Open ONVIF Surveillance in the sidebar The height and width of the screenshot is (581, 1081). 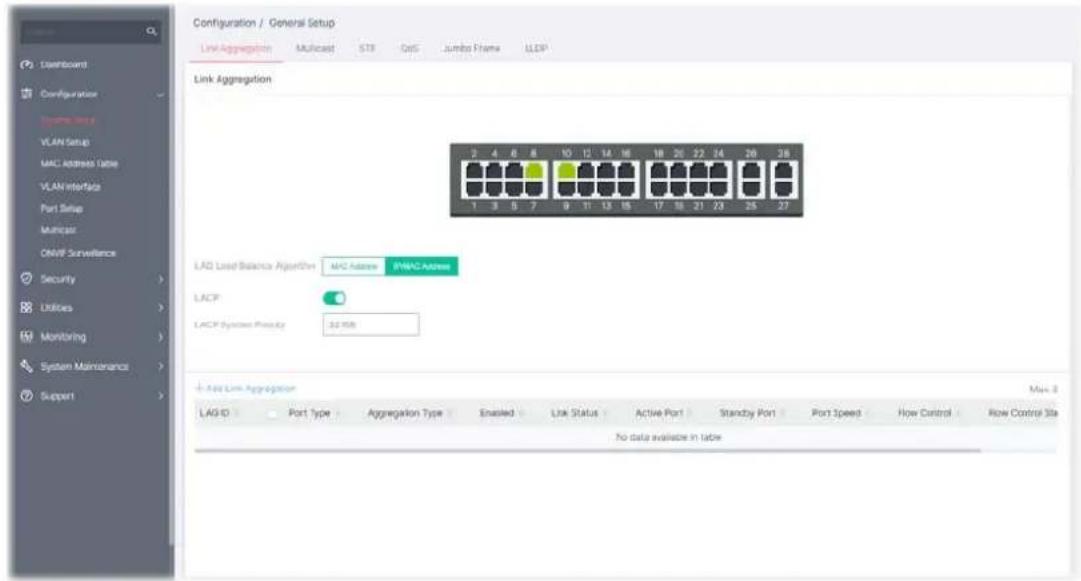click(x=78, y=253)
